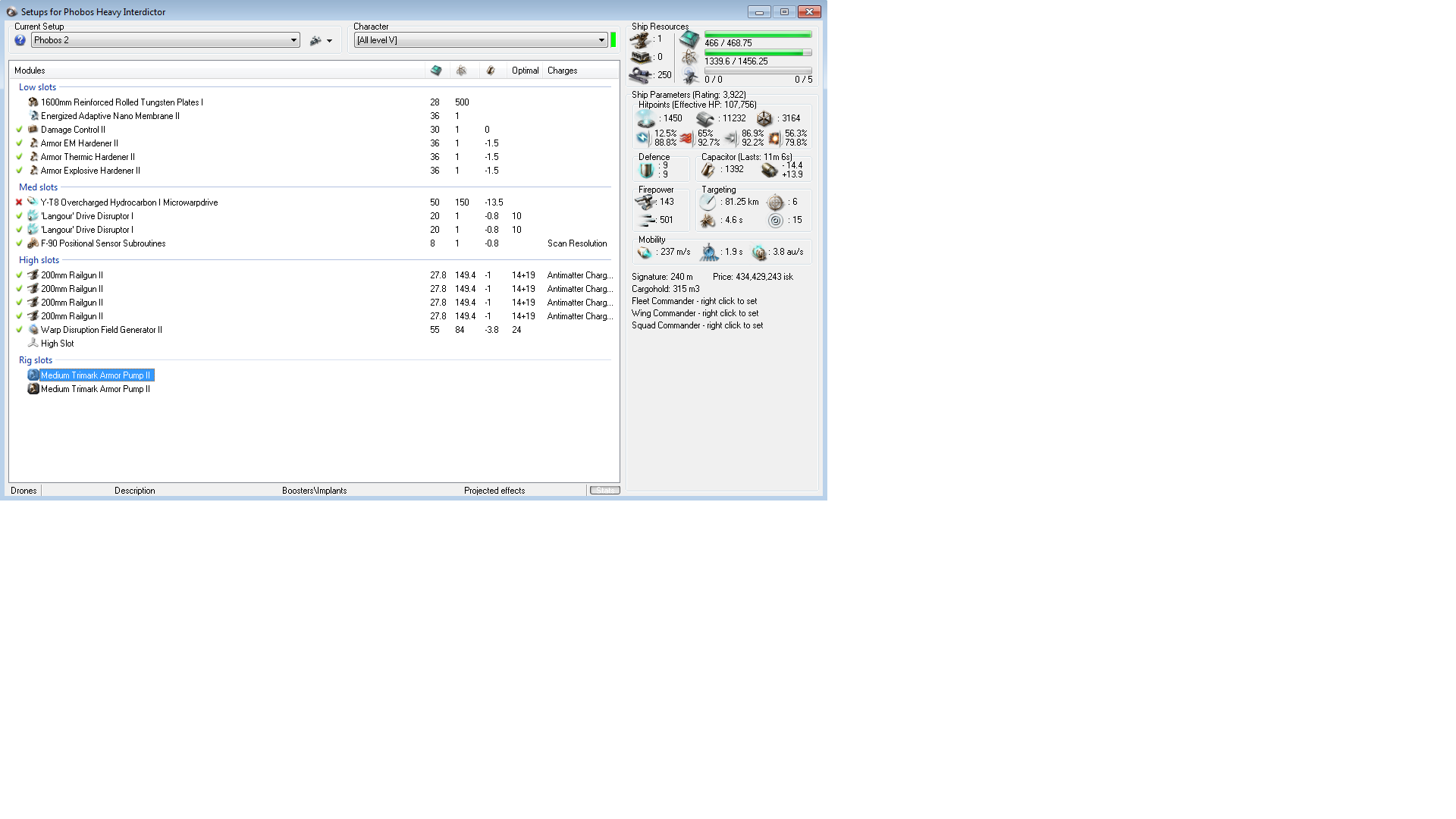Click the selected Medium Trimark Armor Pump II icon
The image size is (1456, 819).
pyautogui.click(x=33, y=375)
